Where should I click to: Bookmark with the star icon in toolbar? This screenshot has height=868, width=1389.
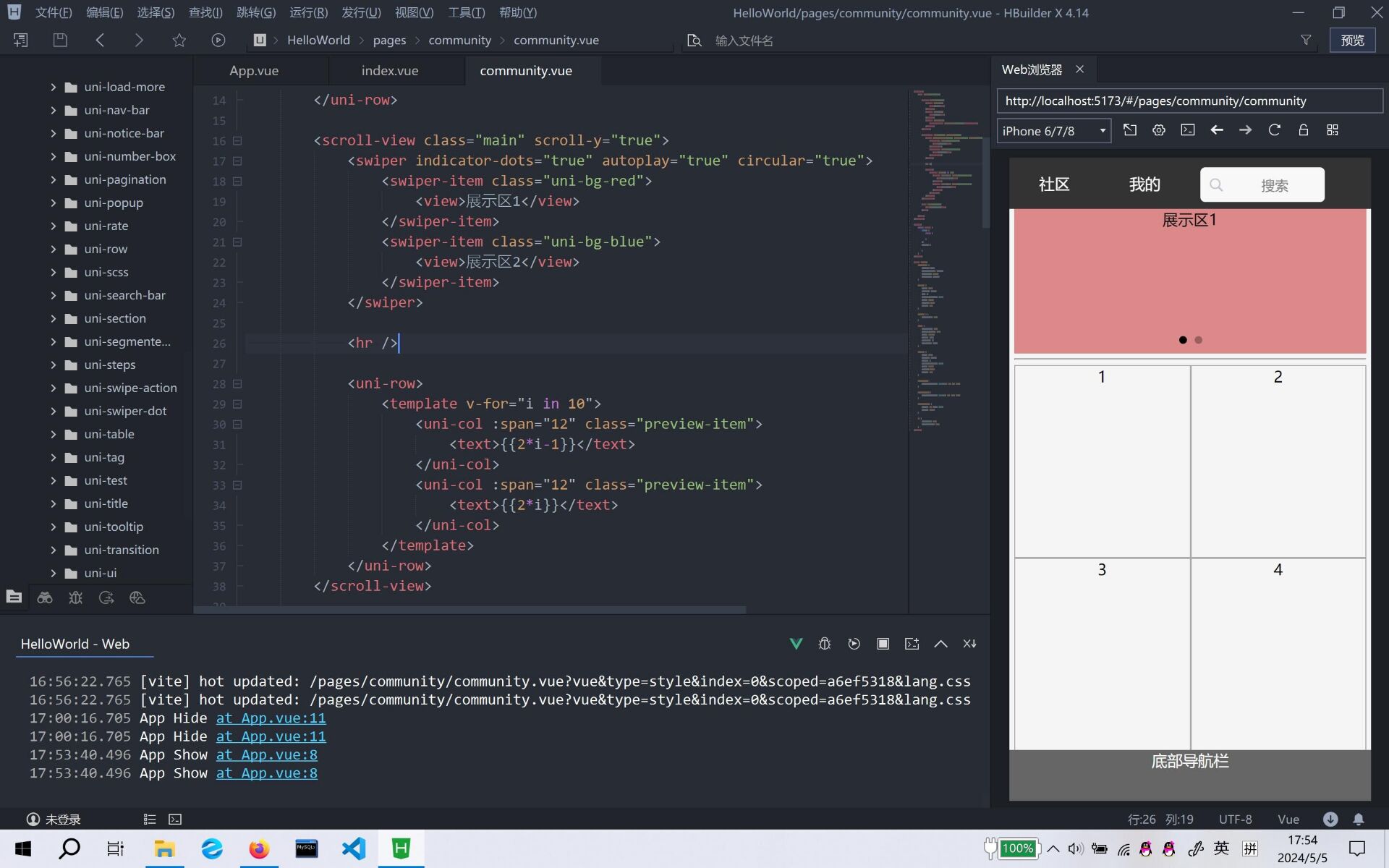(x=179, y=41)
